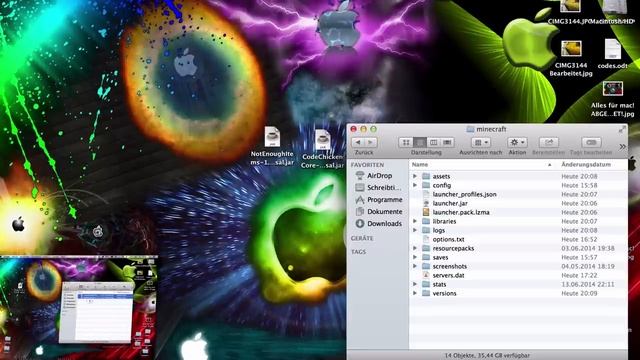Open Programme in the Finder sidebar
Viewport: 640px width, 360px height.
378,200
